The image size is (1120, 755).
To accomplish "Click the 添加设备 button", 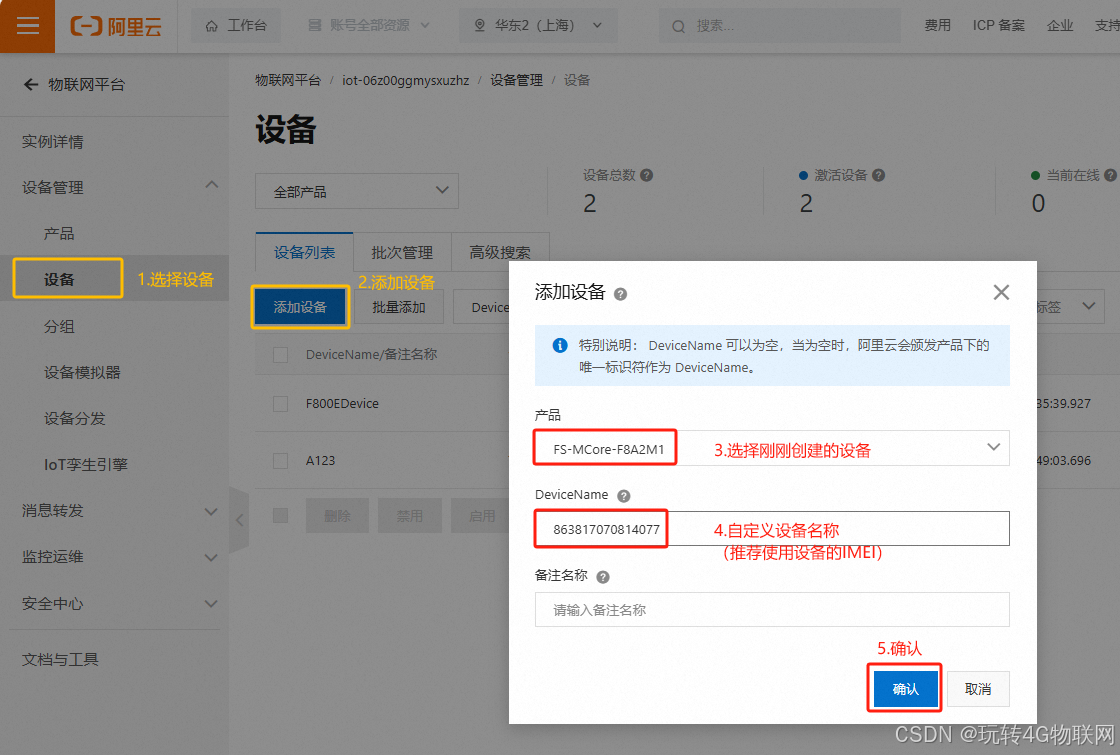I will click(300, 306).
